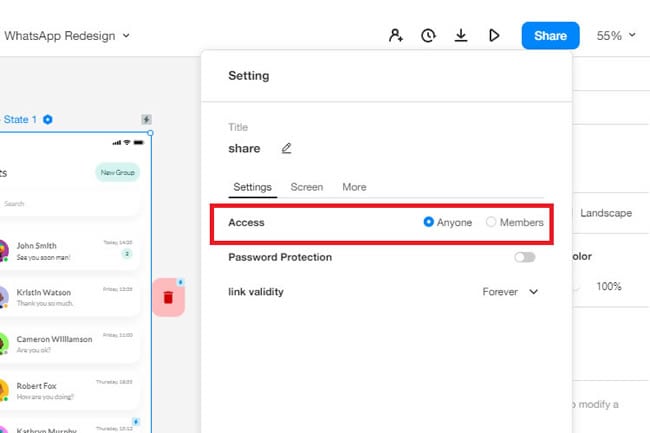Select Cameron Williamson chat row
This screenshot has height=433, width=650.
click(68, 344)
